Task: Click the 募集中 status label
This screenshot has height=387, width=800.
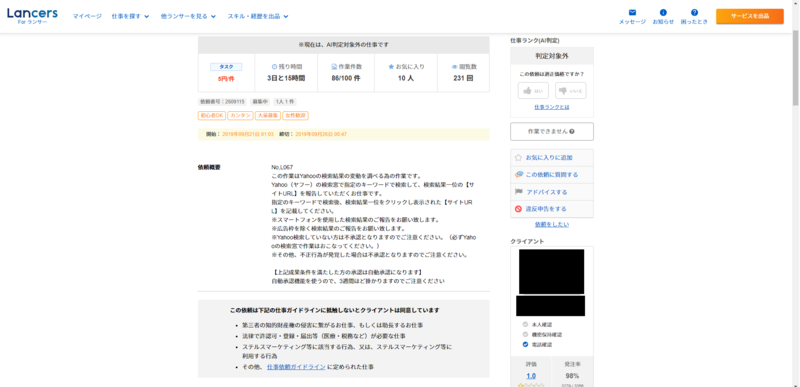Action: point(261,102)
